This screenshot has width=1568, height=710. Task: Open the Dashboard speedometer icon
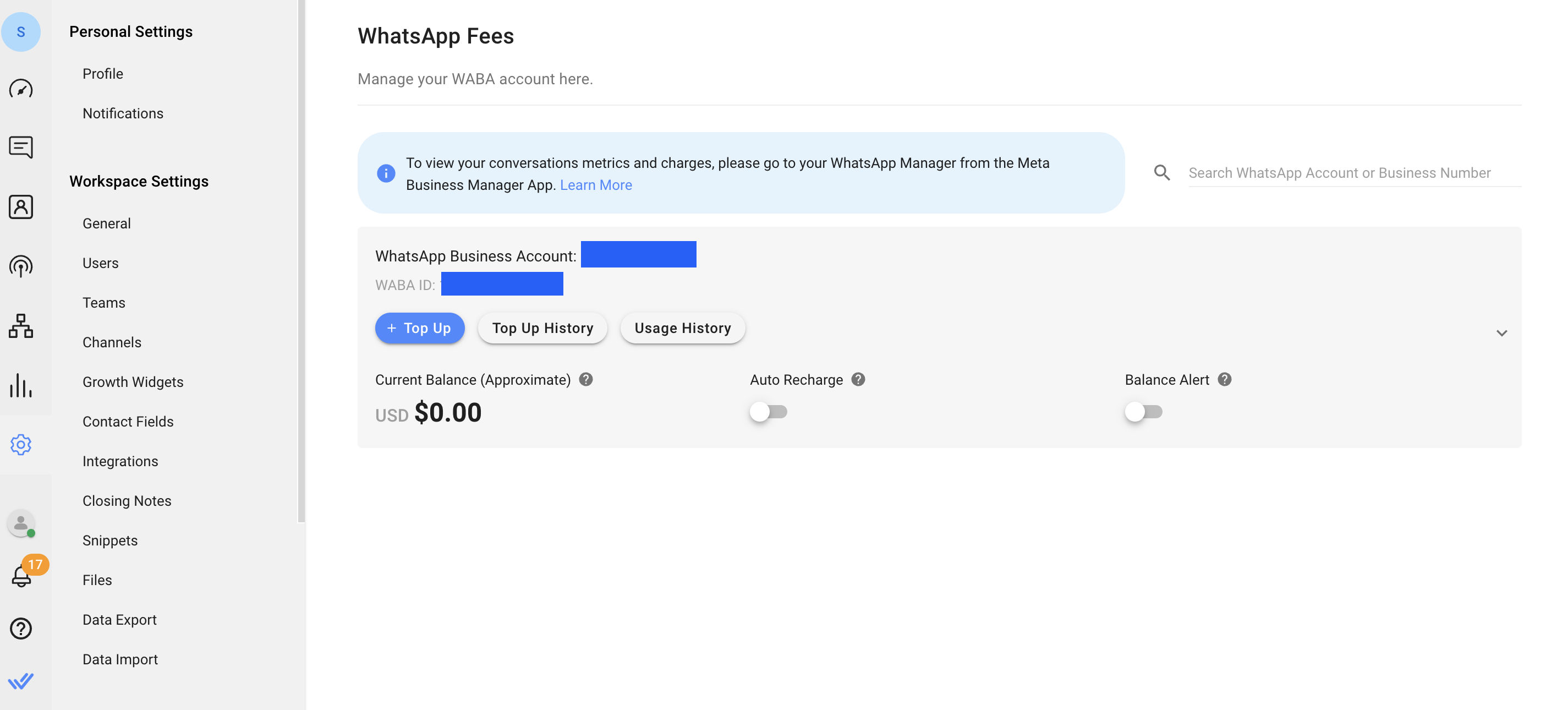(x=21, y=90)
